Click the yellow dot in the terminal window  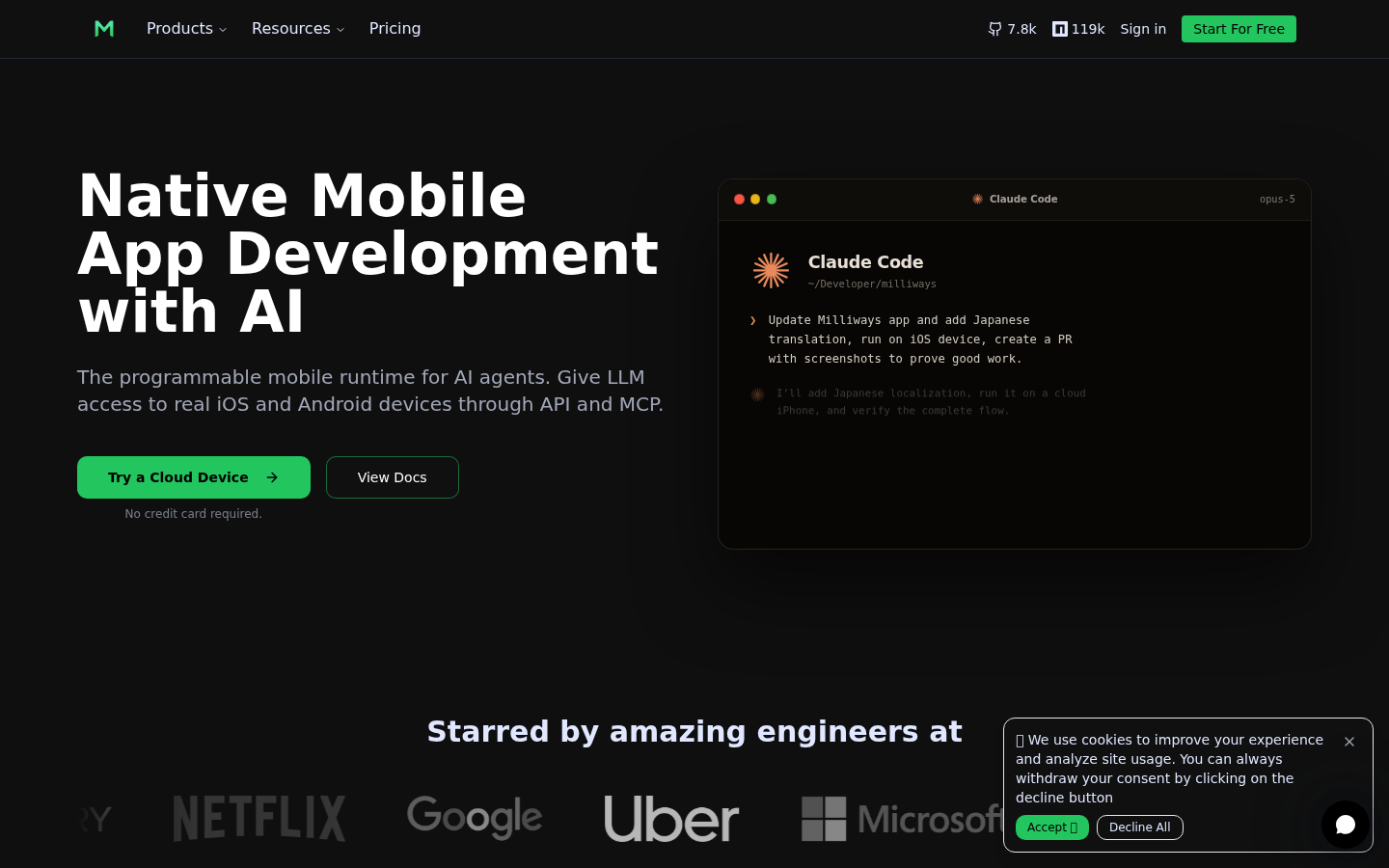pos(755,200)
